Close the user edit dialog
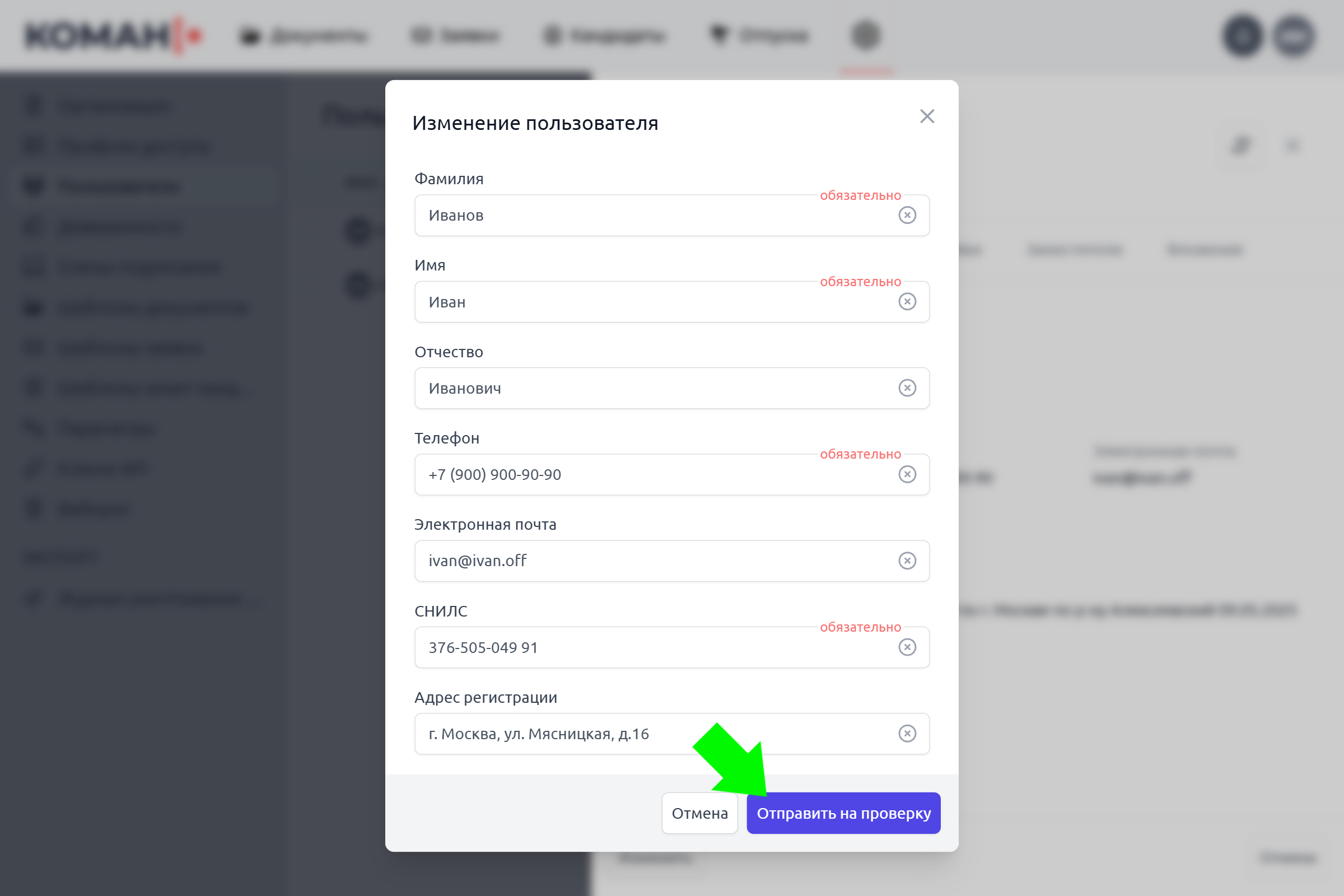The height and width of the screenshot is (896, 1344). pos(927,116)
